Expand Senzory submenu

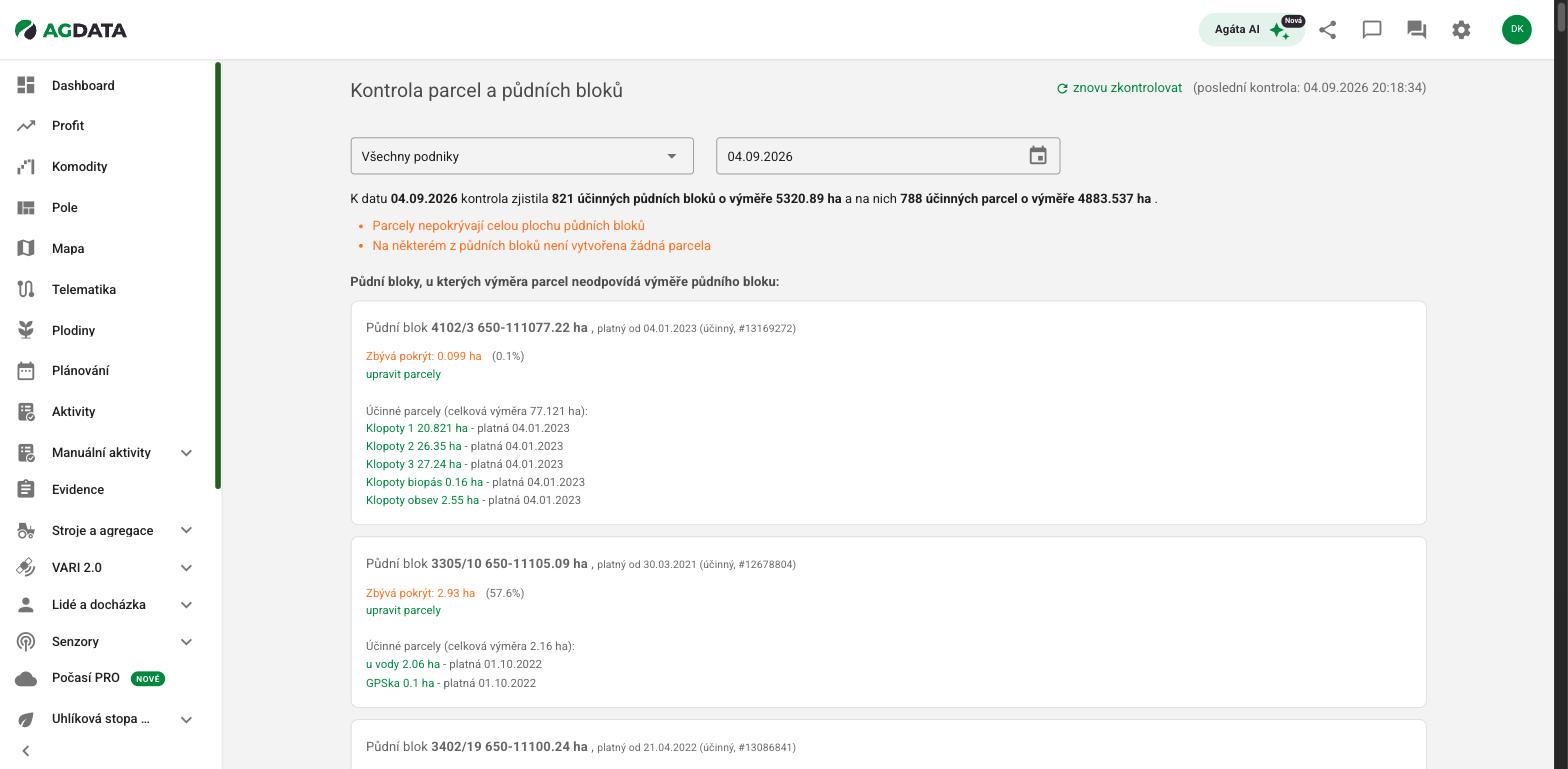tap(186, 642)
